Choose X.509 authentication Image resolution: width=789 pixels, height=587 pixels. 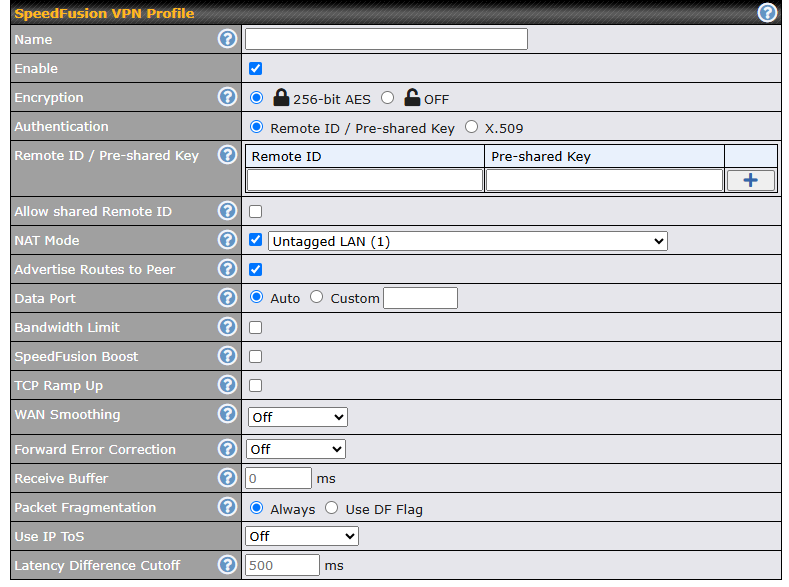[x=471, y=127]
